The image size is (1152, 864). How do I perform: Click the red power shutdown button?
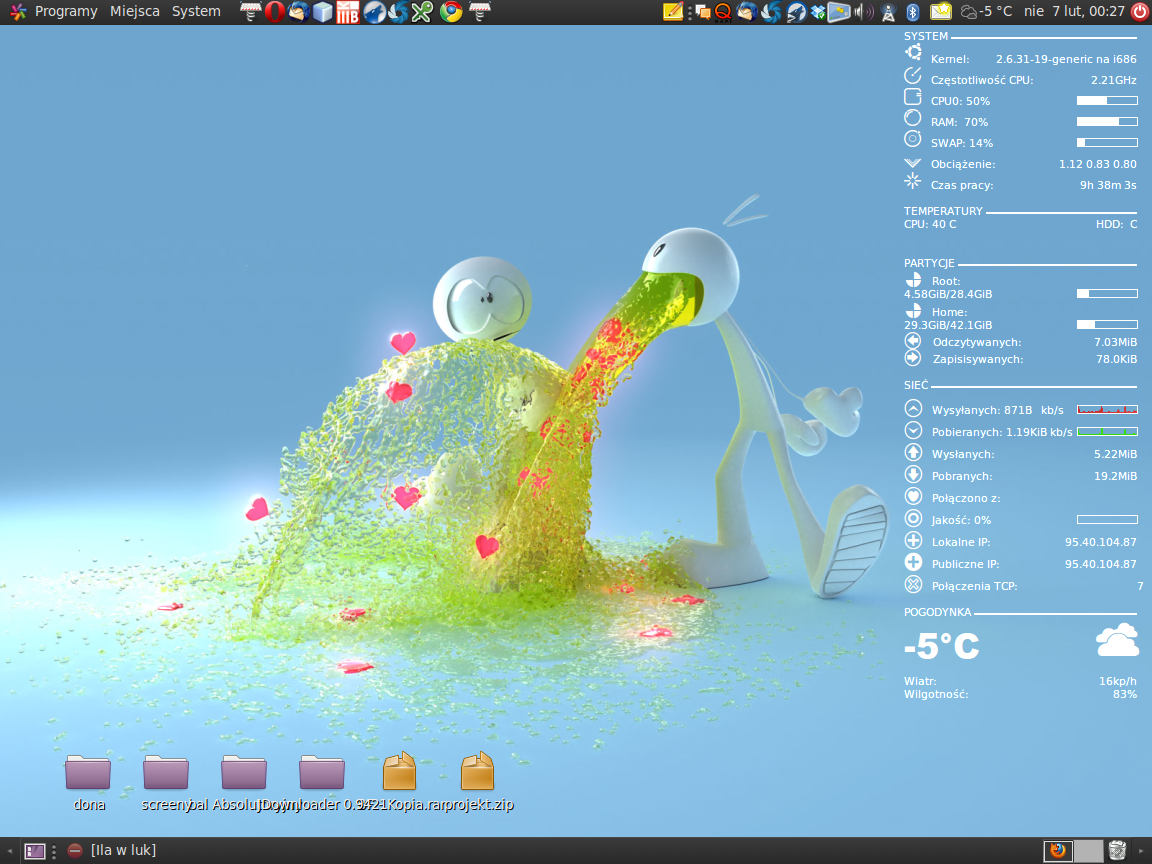click(1140, 12)
